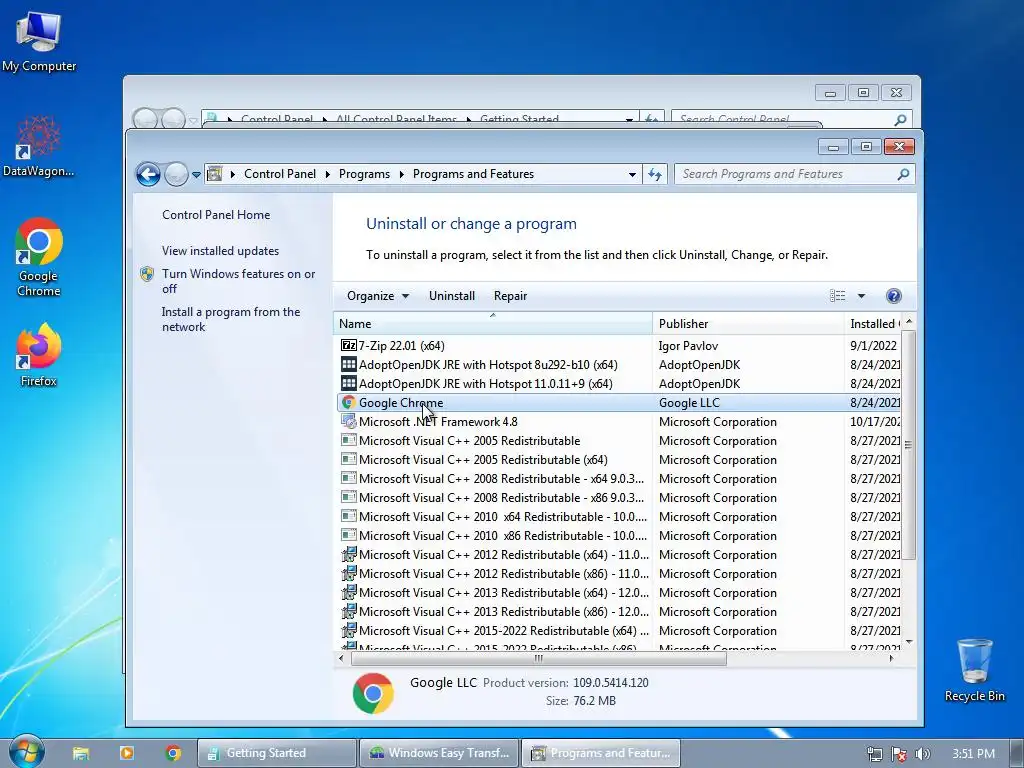Click Programs in the breadcrumb
1024x768 pixels.
click(364, 174)
